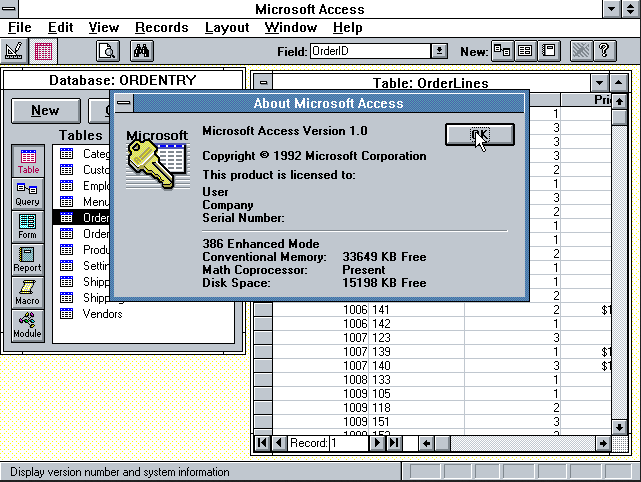
Task: Click horizontal scrollbar left arrow in OrderLines
Action: click(426, 443)
